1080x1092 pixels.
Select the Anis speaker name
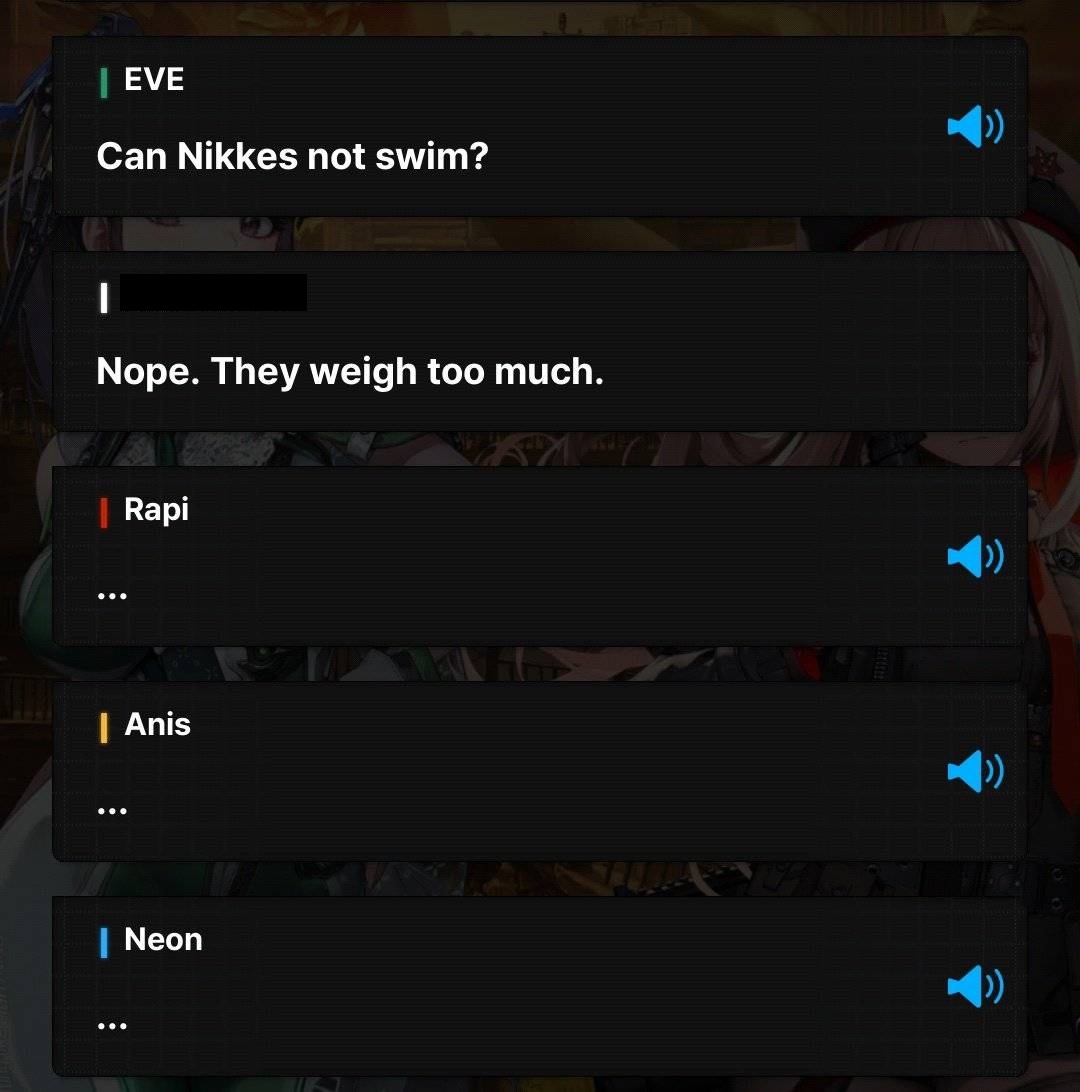[157, 724]
